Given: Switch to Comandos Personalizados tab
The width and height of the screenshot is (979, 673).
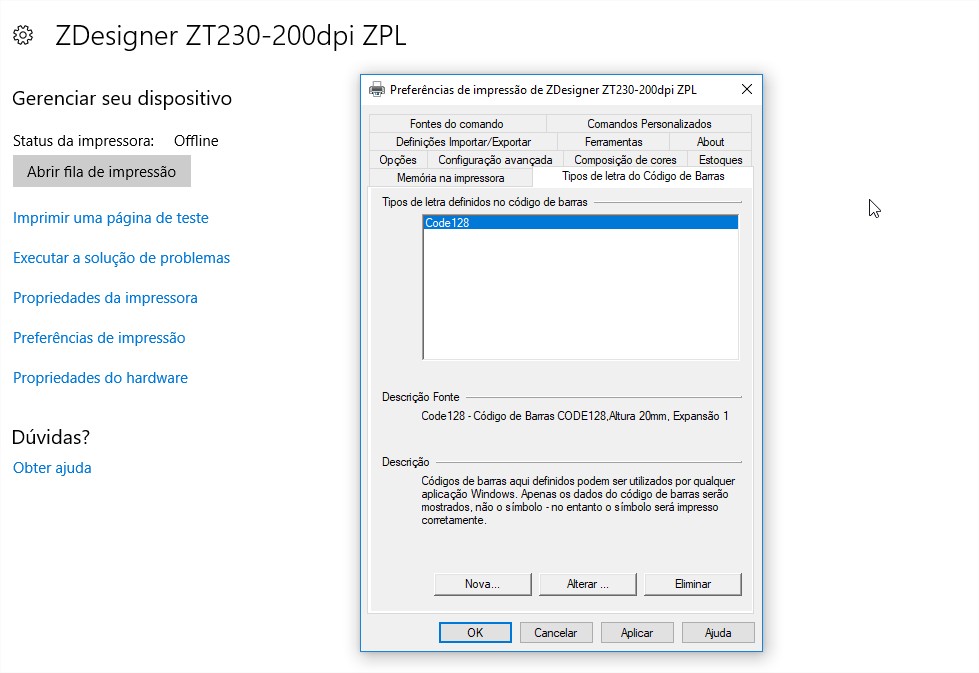Looking at the screenshot, I should [649, 124].
